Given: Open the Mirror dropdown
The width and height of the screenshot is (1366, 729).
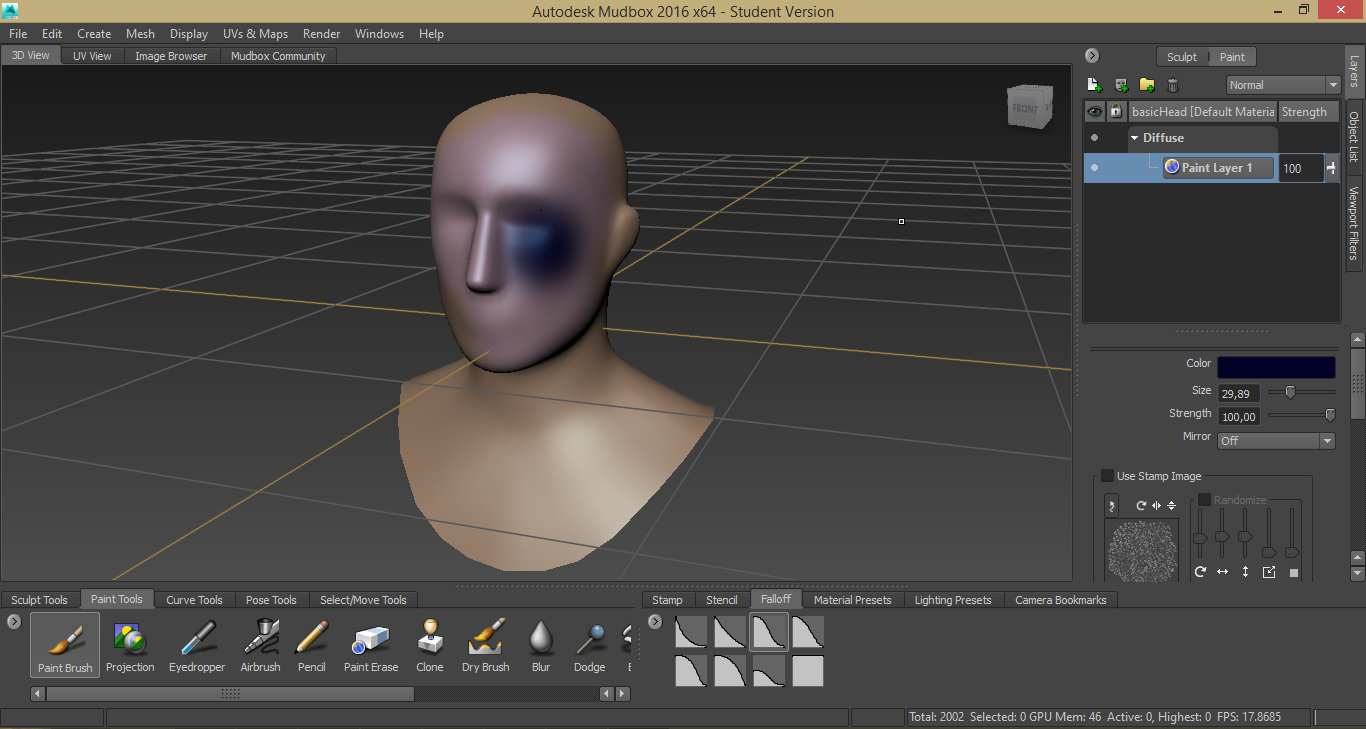Looking at the screenshot, I should pyautogui.click(x=1276, y=440).
